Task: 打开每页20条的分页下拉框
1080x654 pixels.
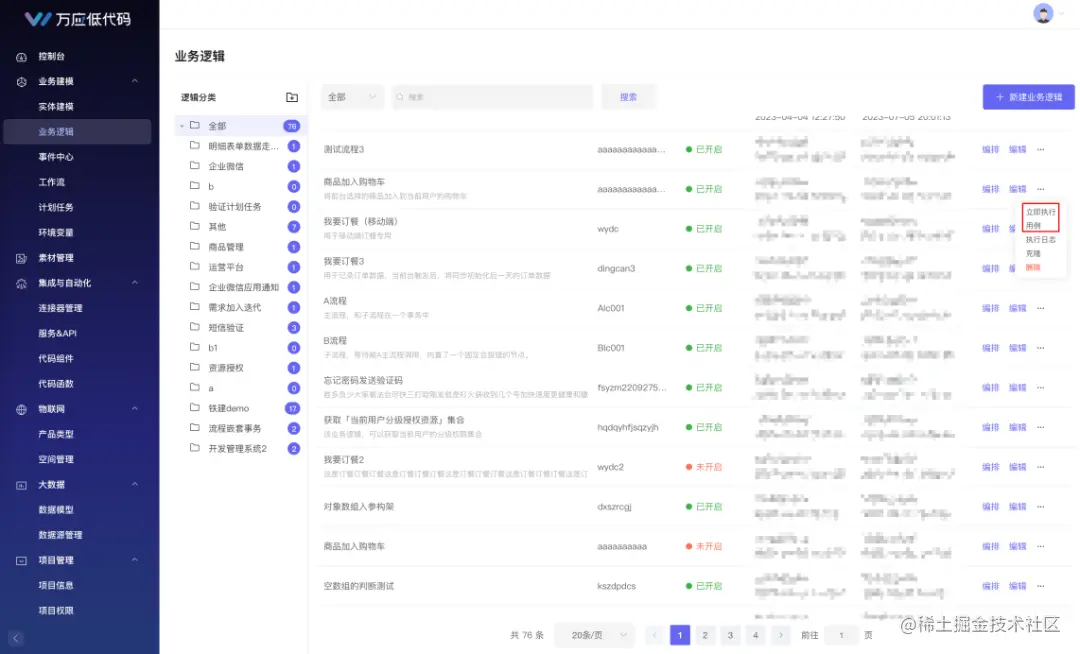Action: (592, 635)
